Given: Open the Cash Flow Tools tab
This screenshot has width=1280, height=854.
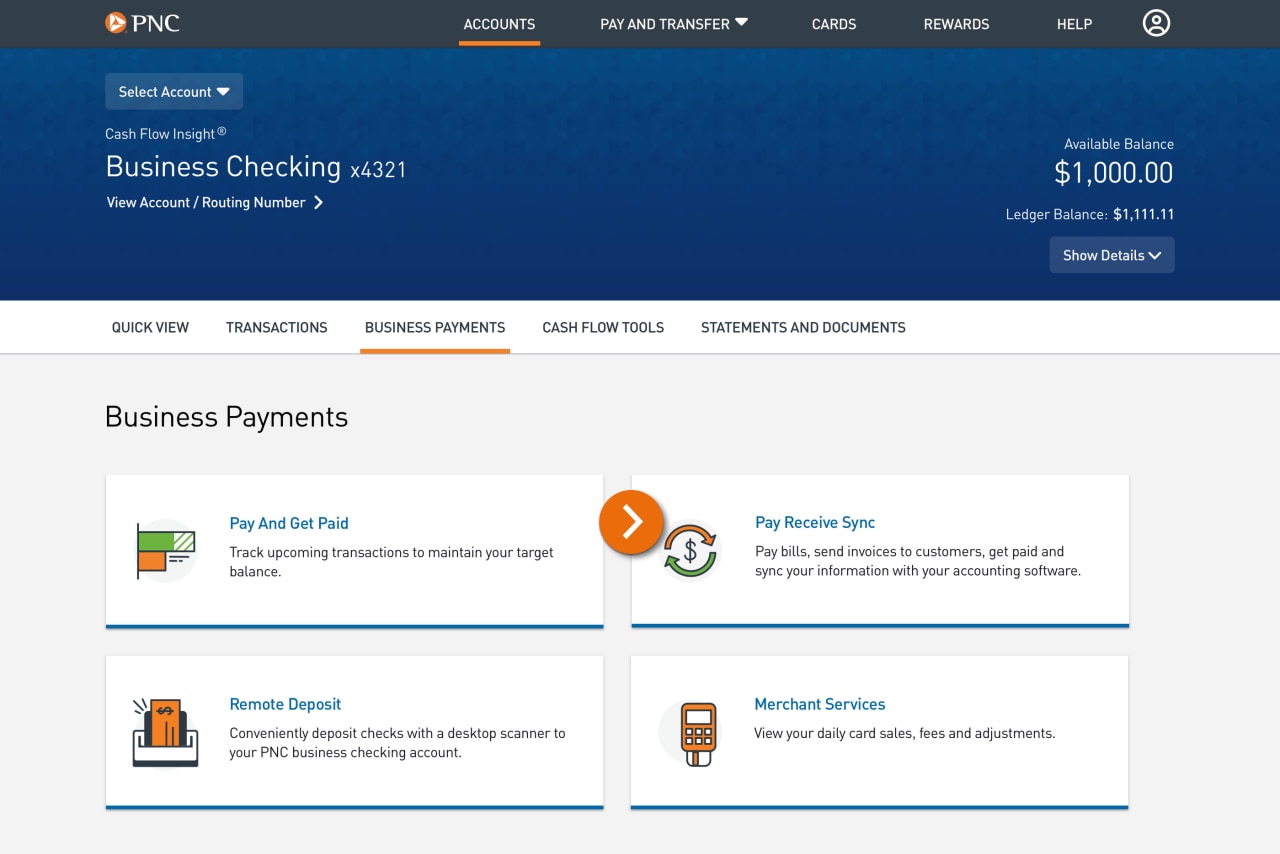Looking at the screenshot, I should (602, 327).
